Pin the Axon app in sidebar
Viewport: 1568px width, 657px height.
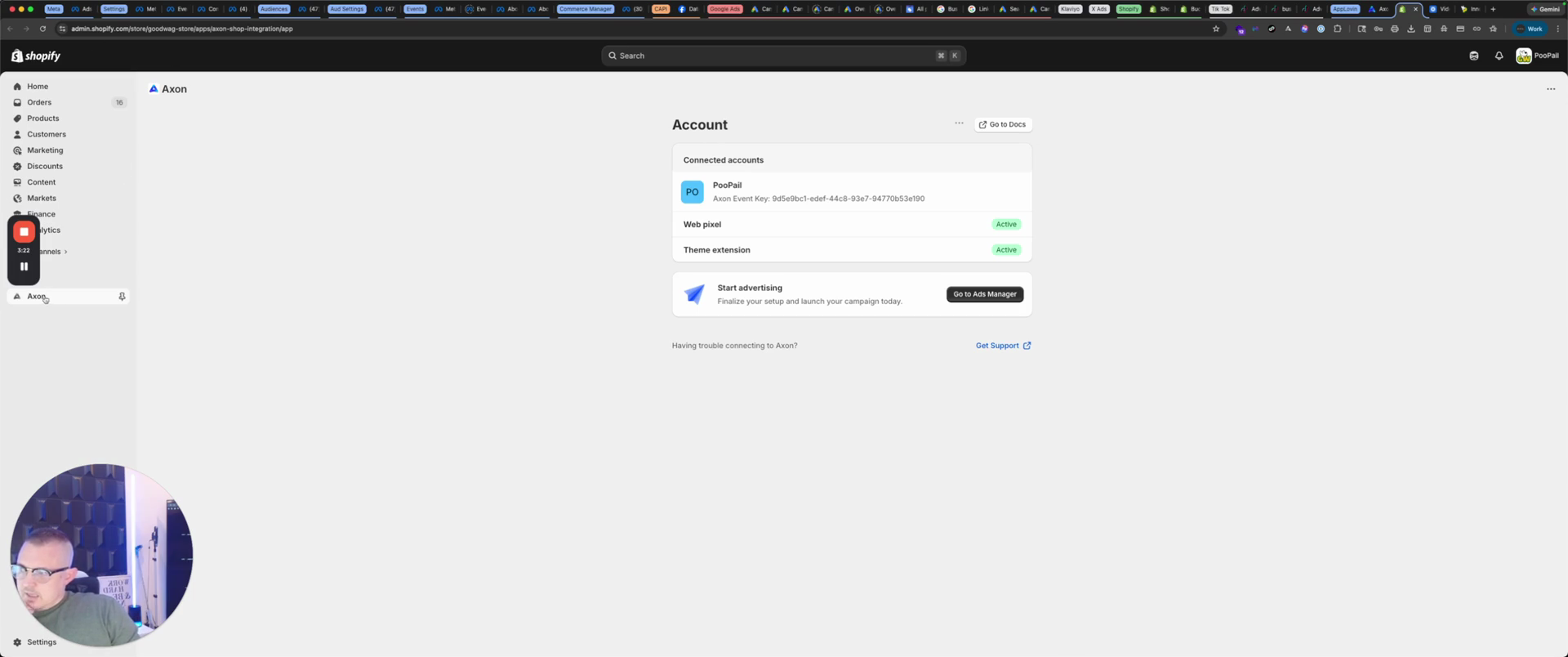(122, 297)
